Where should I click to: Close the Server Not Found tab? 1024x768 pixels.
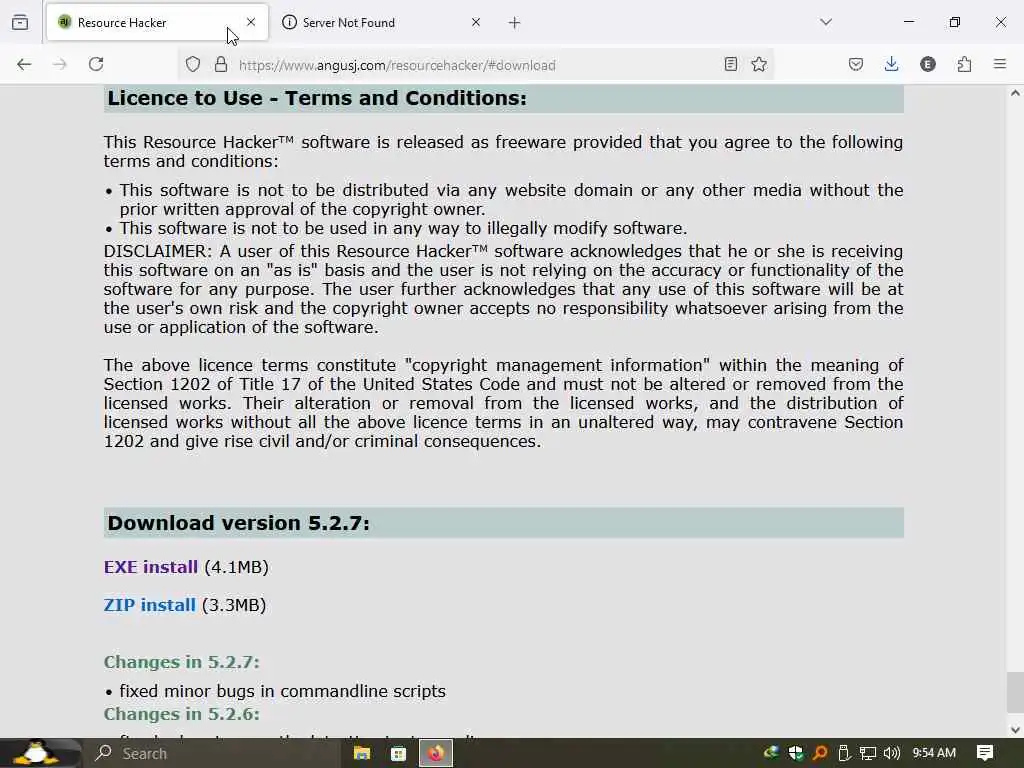(476, 22)
